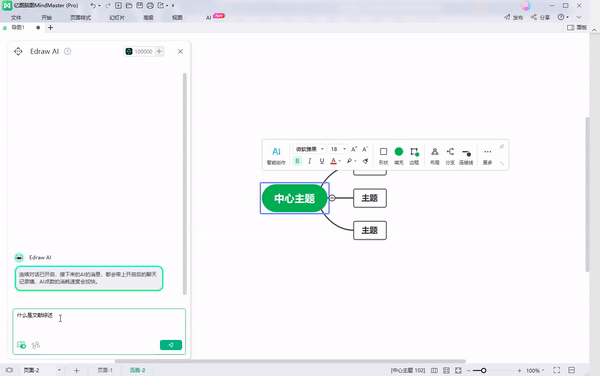This screenshot has width=600, height=376.
Task: Click the 边框 border icon
Action: (414, 155)
